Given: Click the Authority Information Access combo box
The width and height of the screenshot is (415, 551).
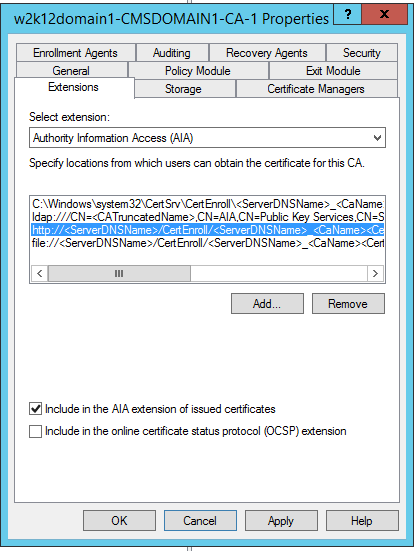Looking at the screenshot, I should [x=207, y=138].
